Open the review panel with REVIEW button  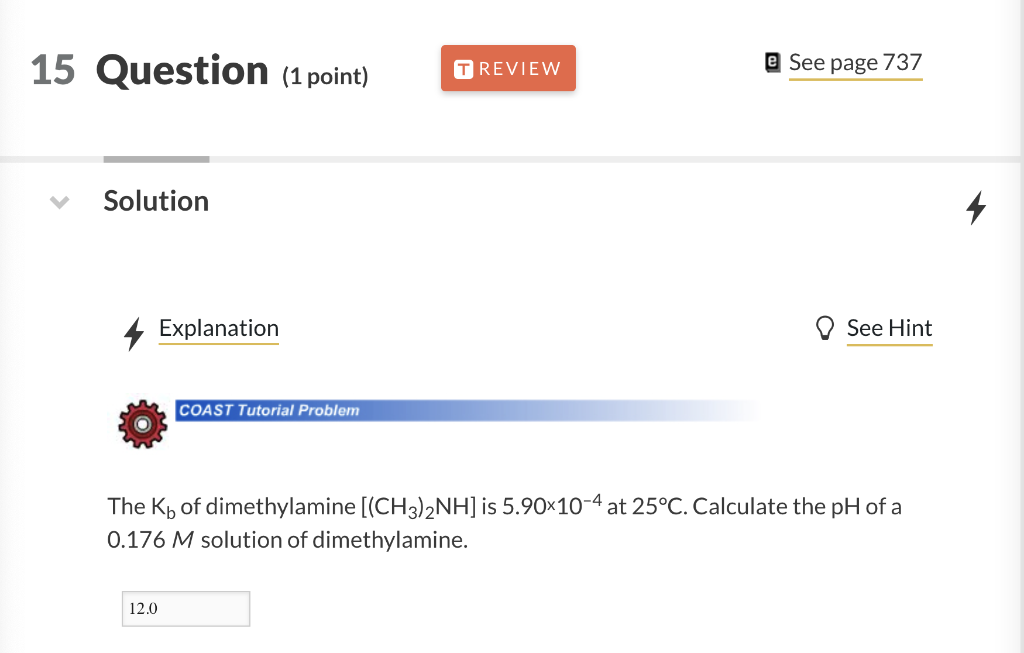click(x=508, y=68)
